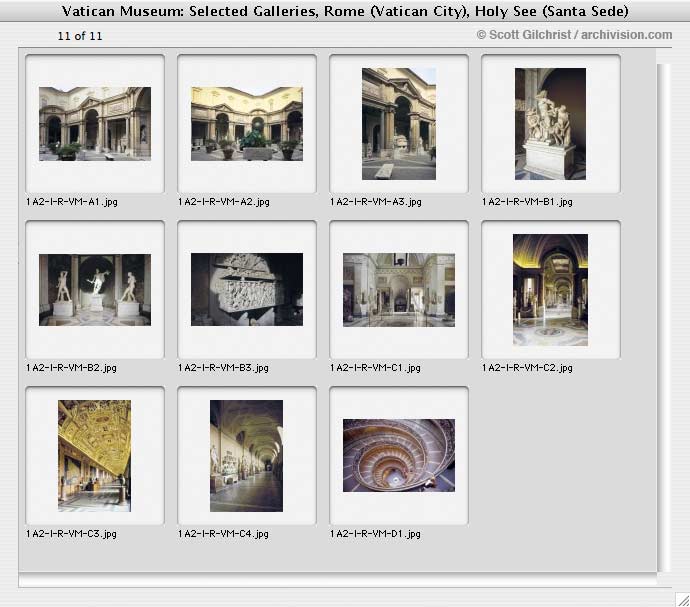Click the file name 1A2-I-R-VM-C1.jpg
Screen dimensions: 690x607
click(375, 368)
